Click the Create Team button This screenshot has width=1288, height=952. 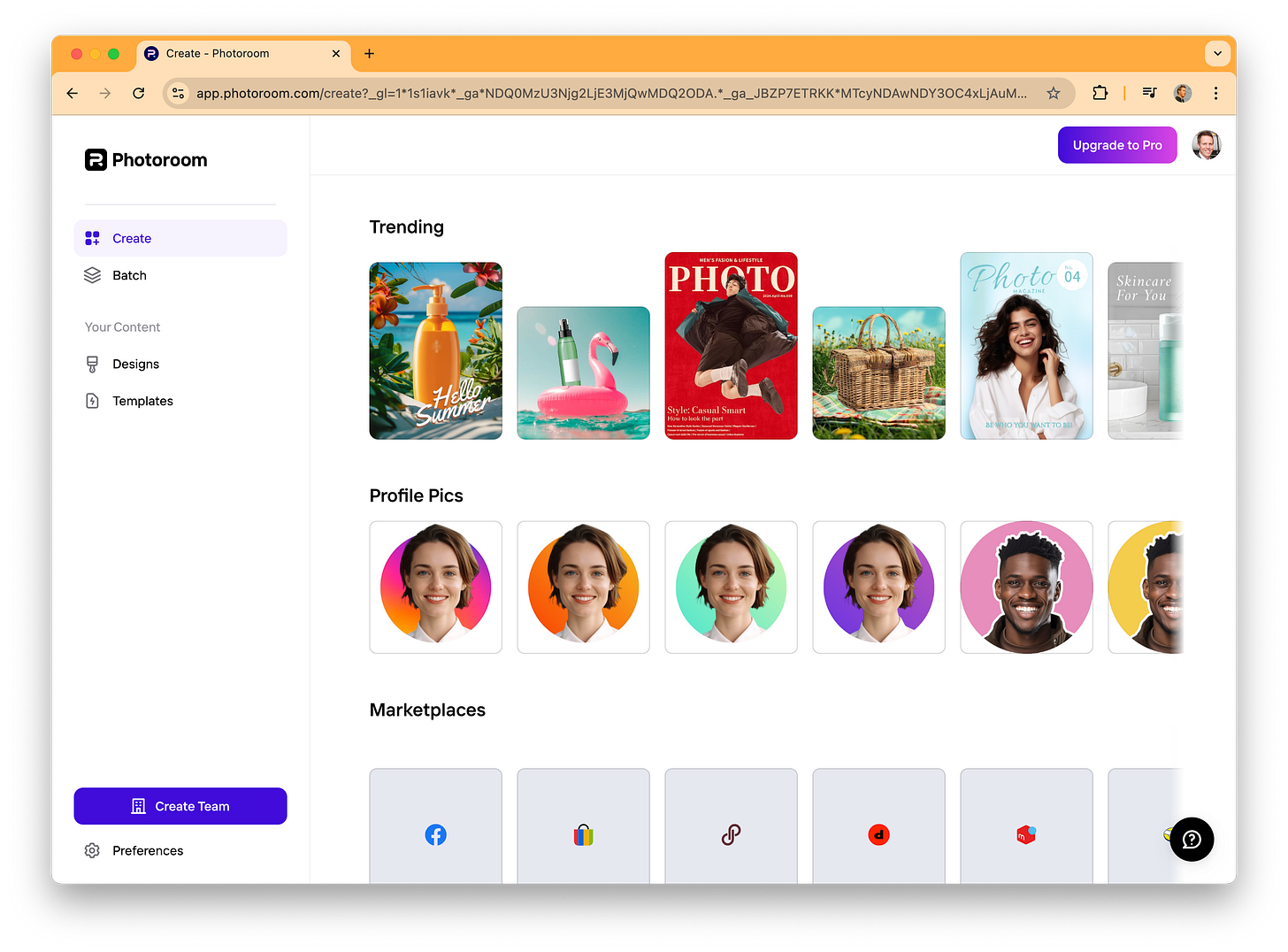point(180,806)
